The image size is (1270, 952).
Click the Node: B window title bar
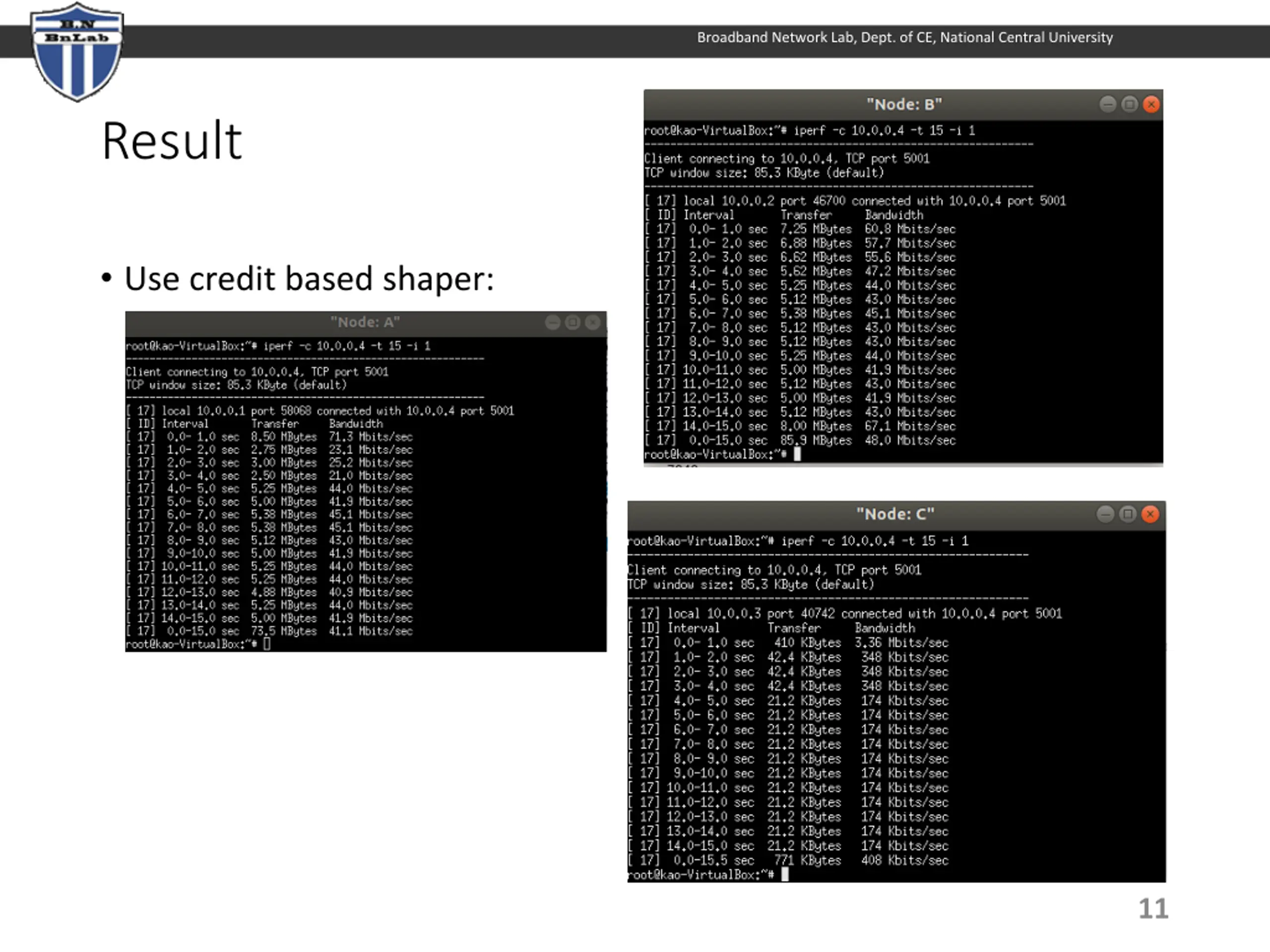click(x=903, y=105)
